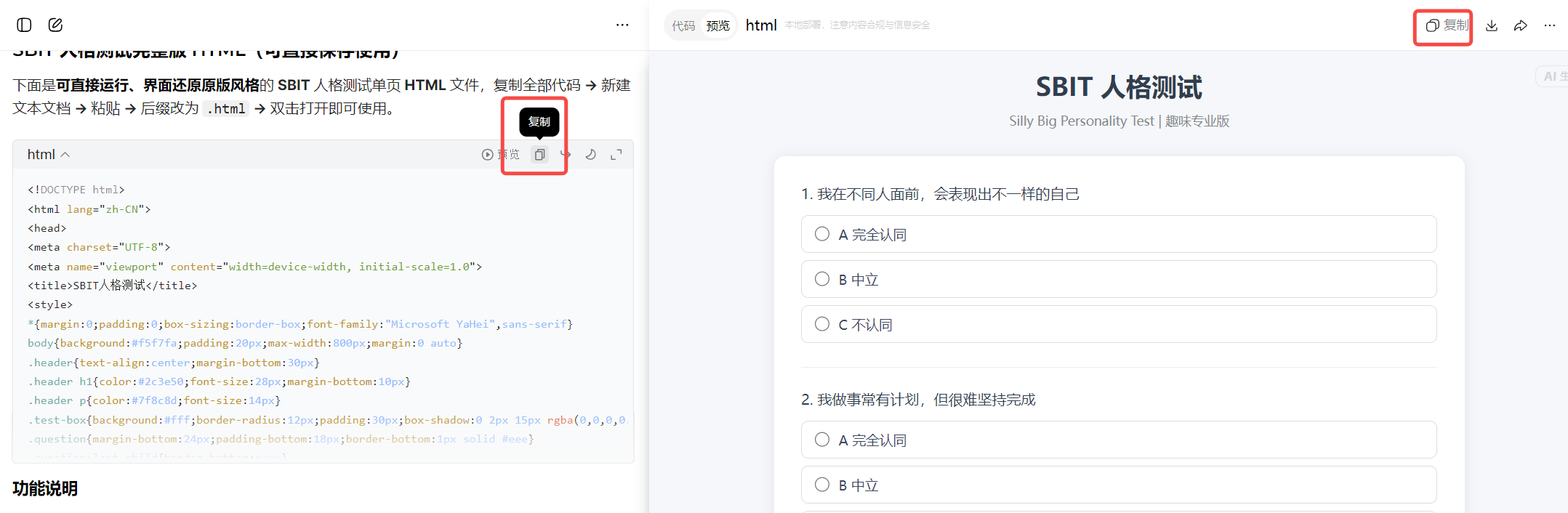Image resolution: width=1568 pixels, height=513 pixels.
Task: Switch the code block to dark theme
Action: (591, 154)
